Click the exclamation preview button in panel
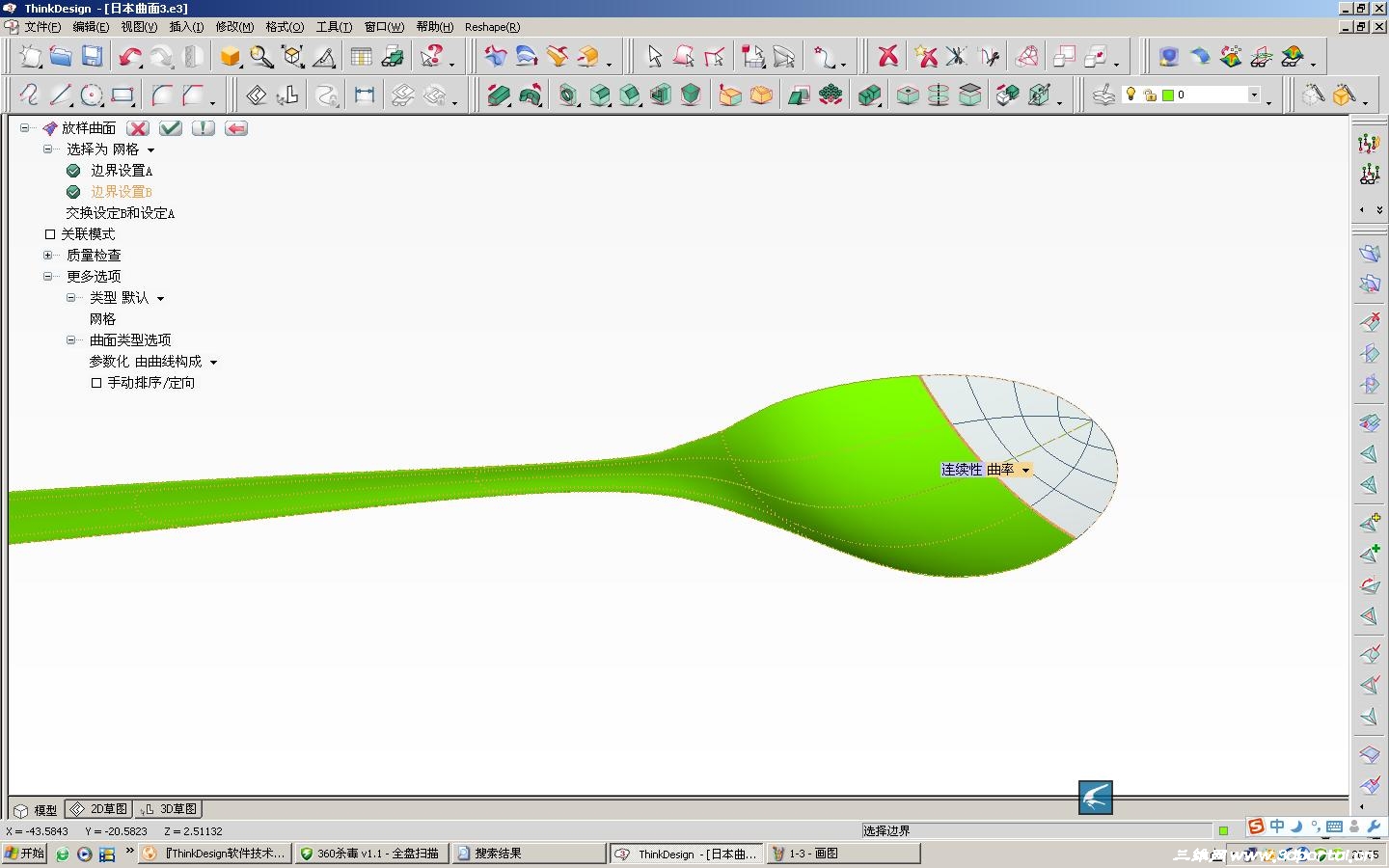The width and height of the screenshot is (1389, 868). coord(203,128)
